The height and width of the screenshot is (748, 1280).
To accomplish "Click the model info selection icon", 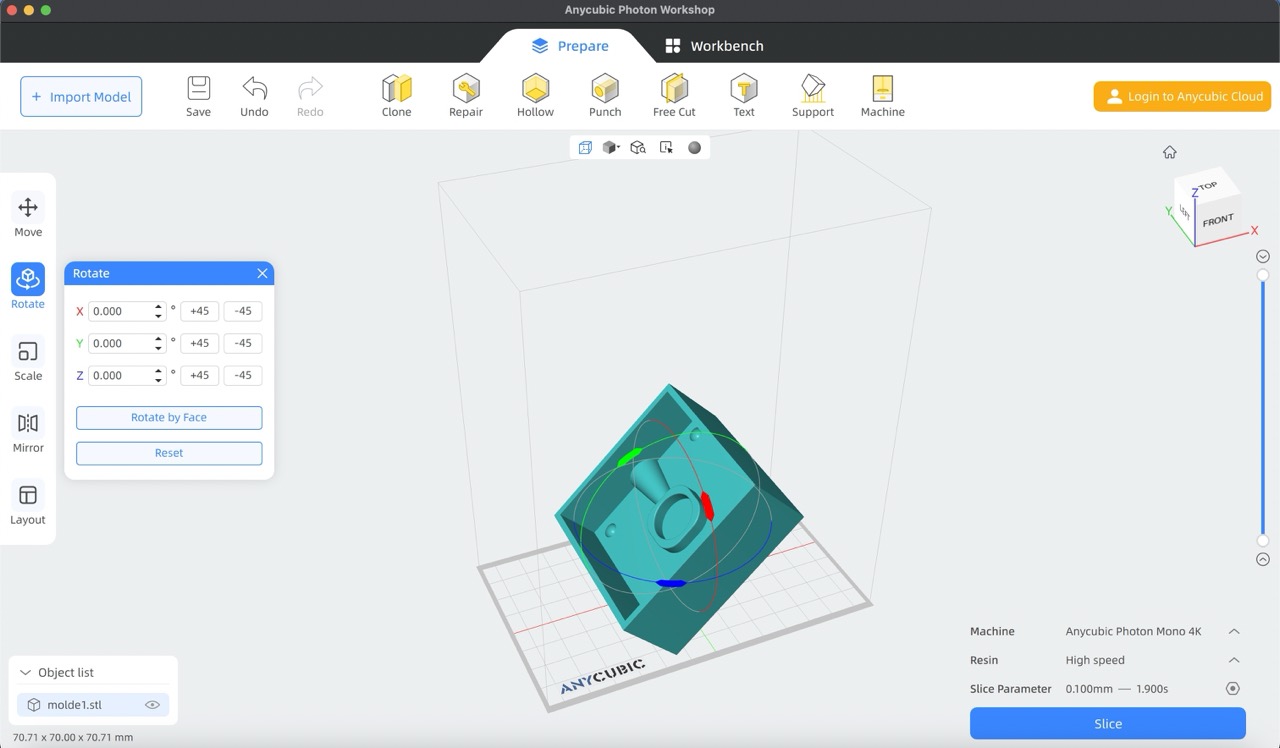I will point(666,147).
